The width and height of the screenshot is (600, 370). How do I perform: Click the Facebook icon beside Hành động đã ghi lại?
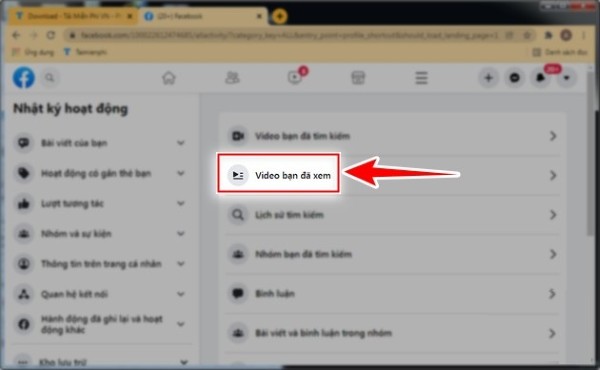pos(24,324)
